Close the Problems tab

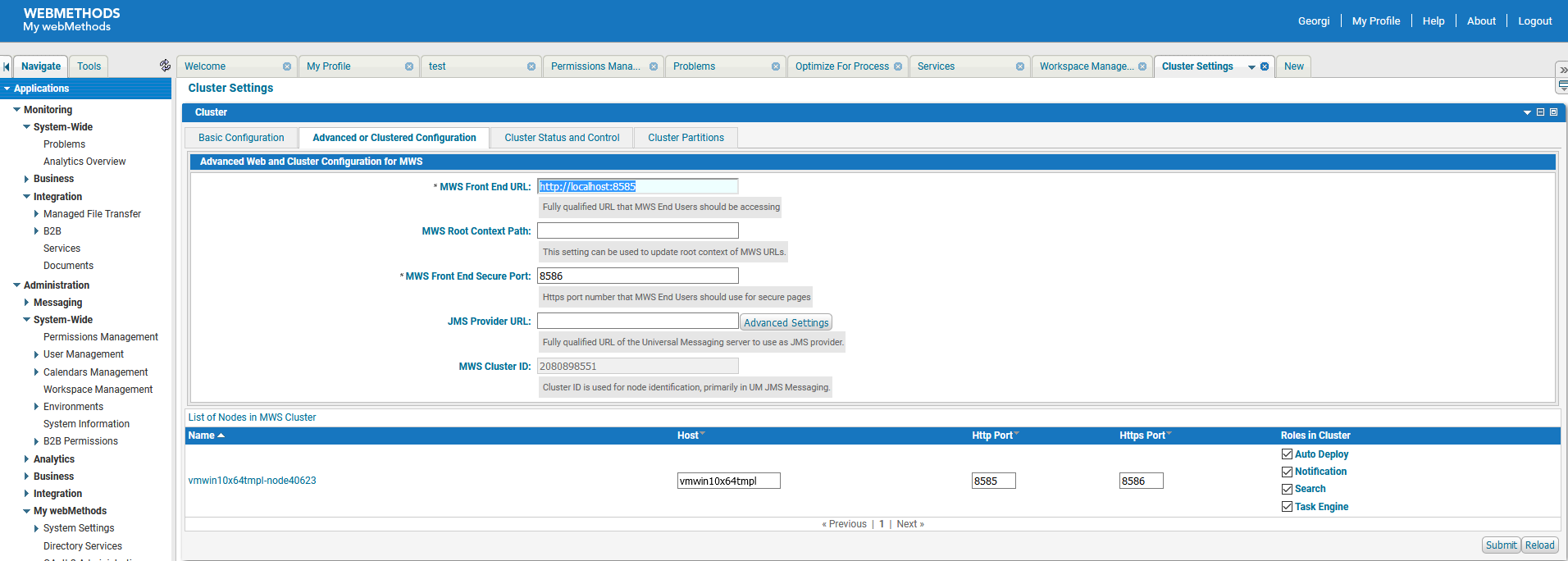click(x=776, y=66)
